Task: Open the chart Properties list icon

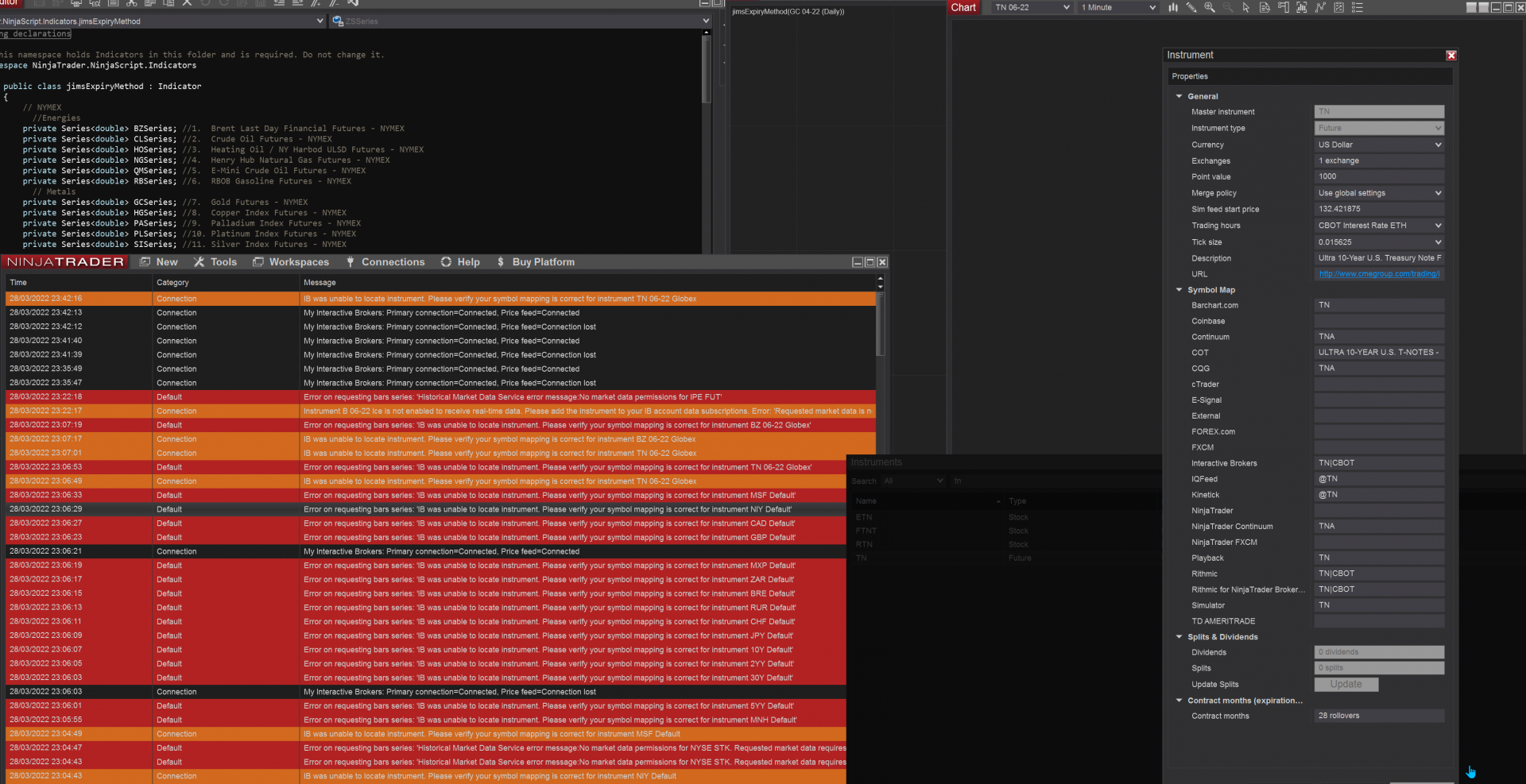Action: click(x=1357, y=7)
